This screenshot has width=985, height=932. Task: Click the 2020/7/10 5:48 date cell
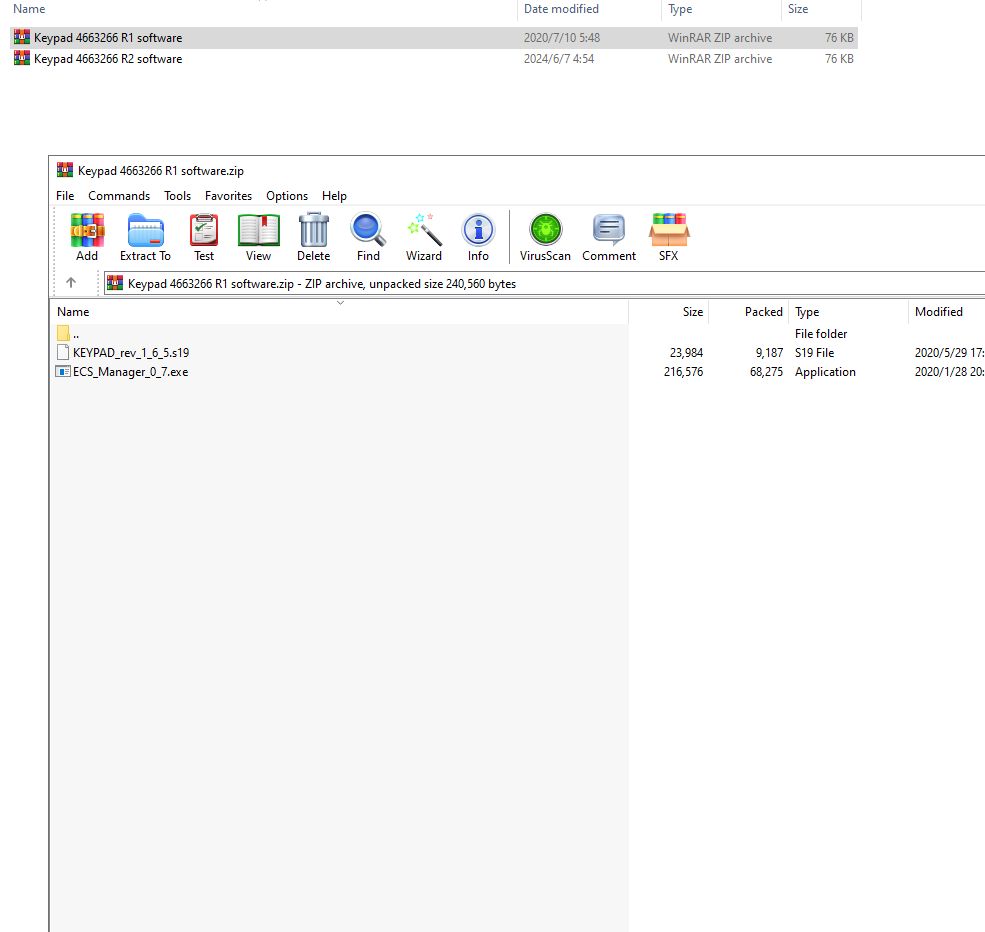[x=562, y=38]
